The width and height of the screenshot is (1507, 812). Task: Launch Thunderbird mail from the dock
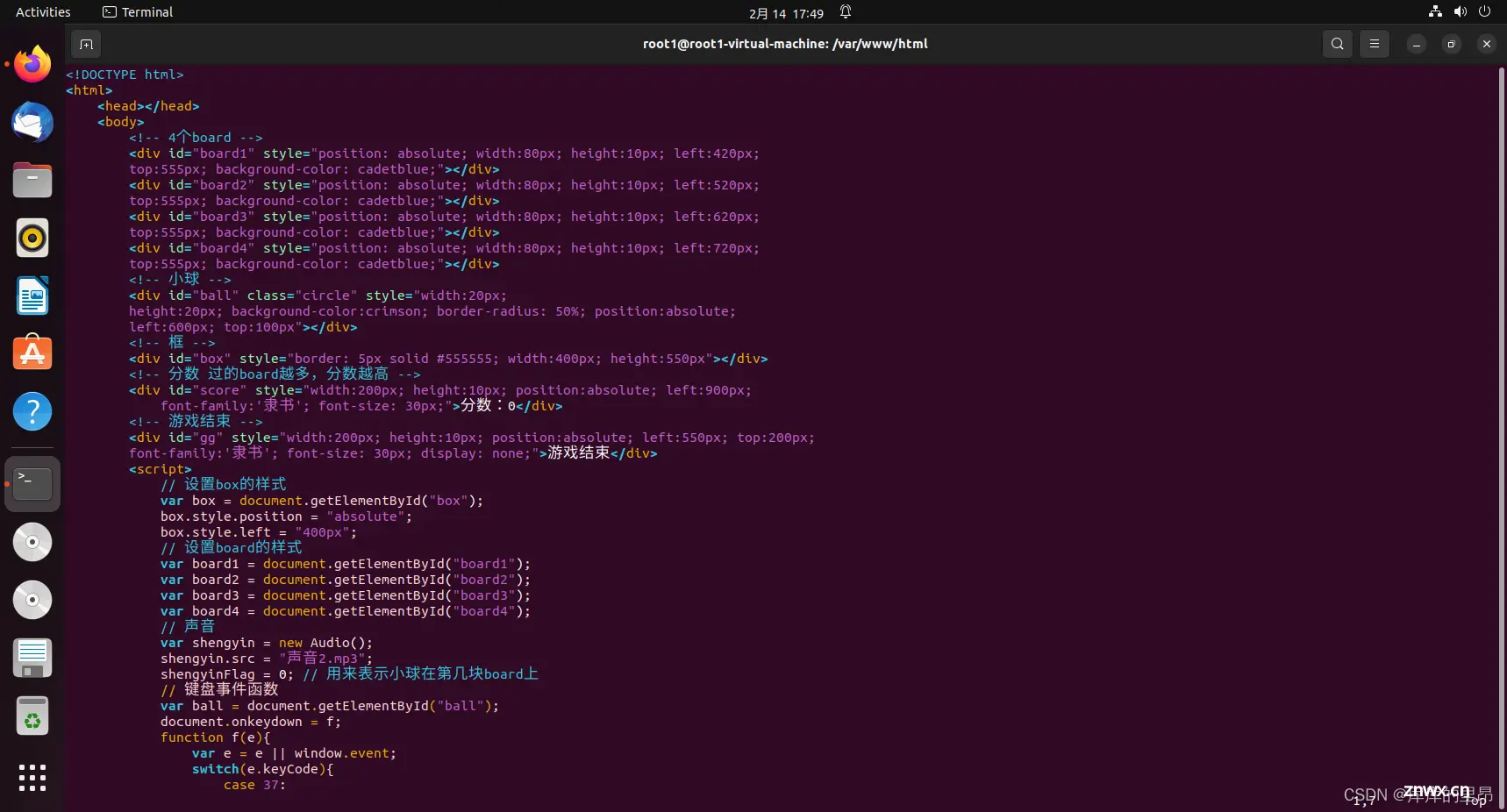(32, 122)
